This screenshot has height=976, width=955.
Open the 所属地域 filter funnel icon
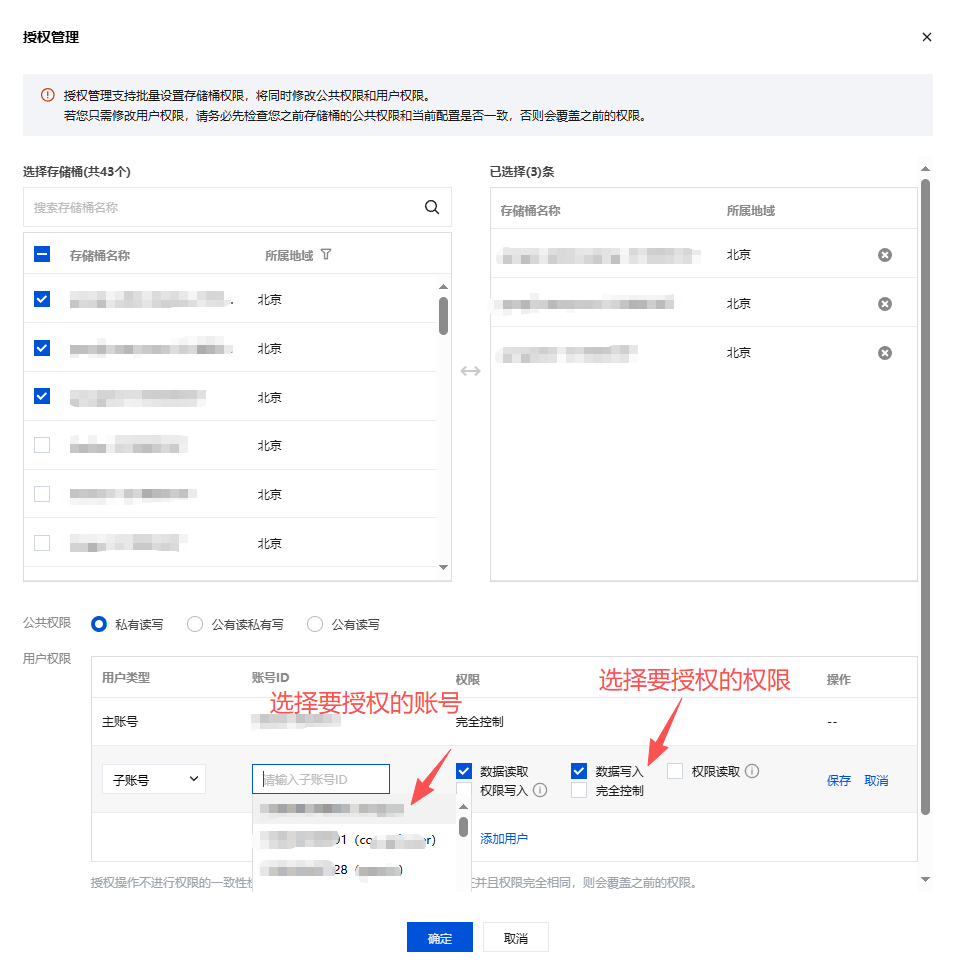click(x=326, y=255)
